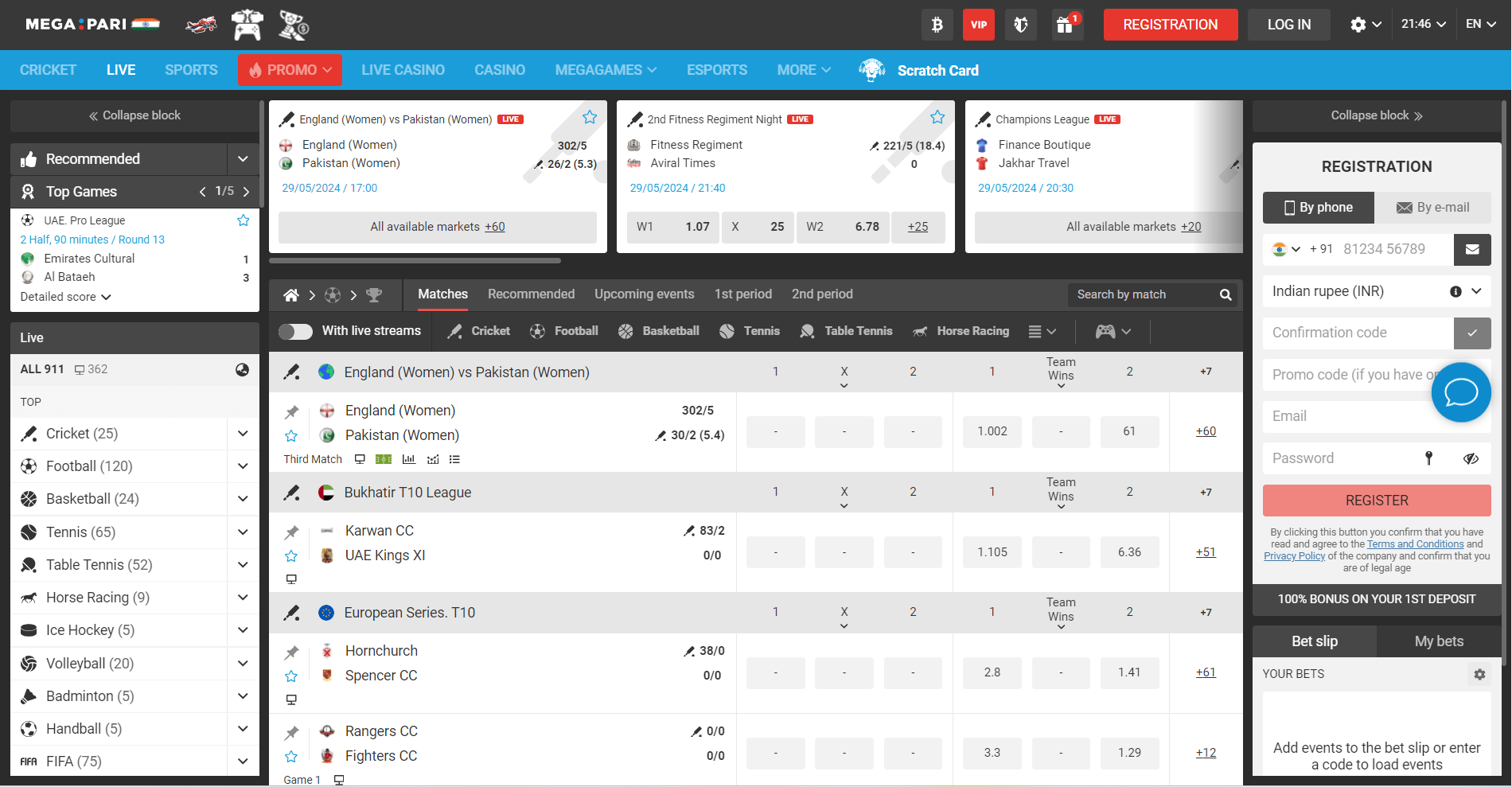1512x787 pixels.
Task: Expand Detailed score
Action: tap(65, 297)
